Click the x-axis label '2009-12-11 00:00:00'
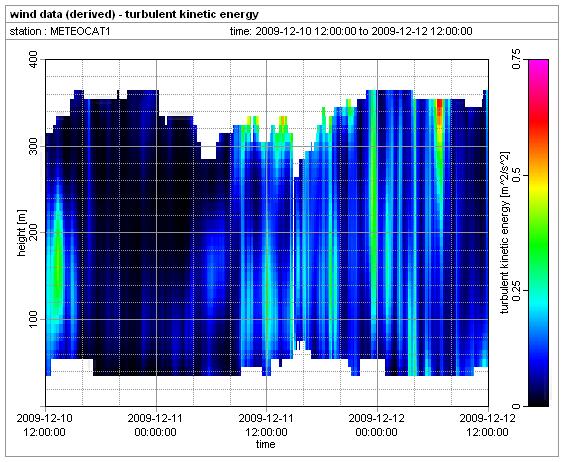The image size is (564, 462). tap(156, 425)
